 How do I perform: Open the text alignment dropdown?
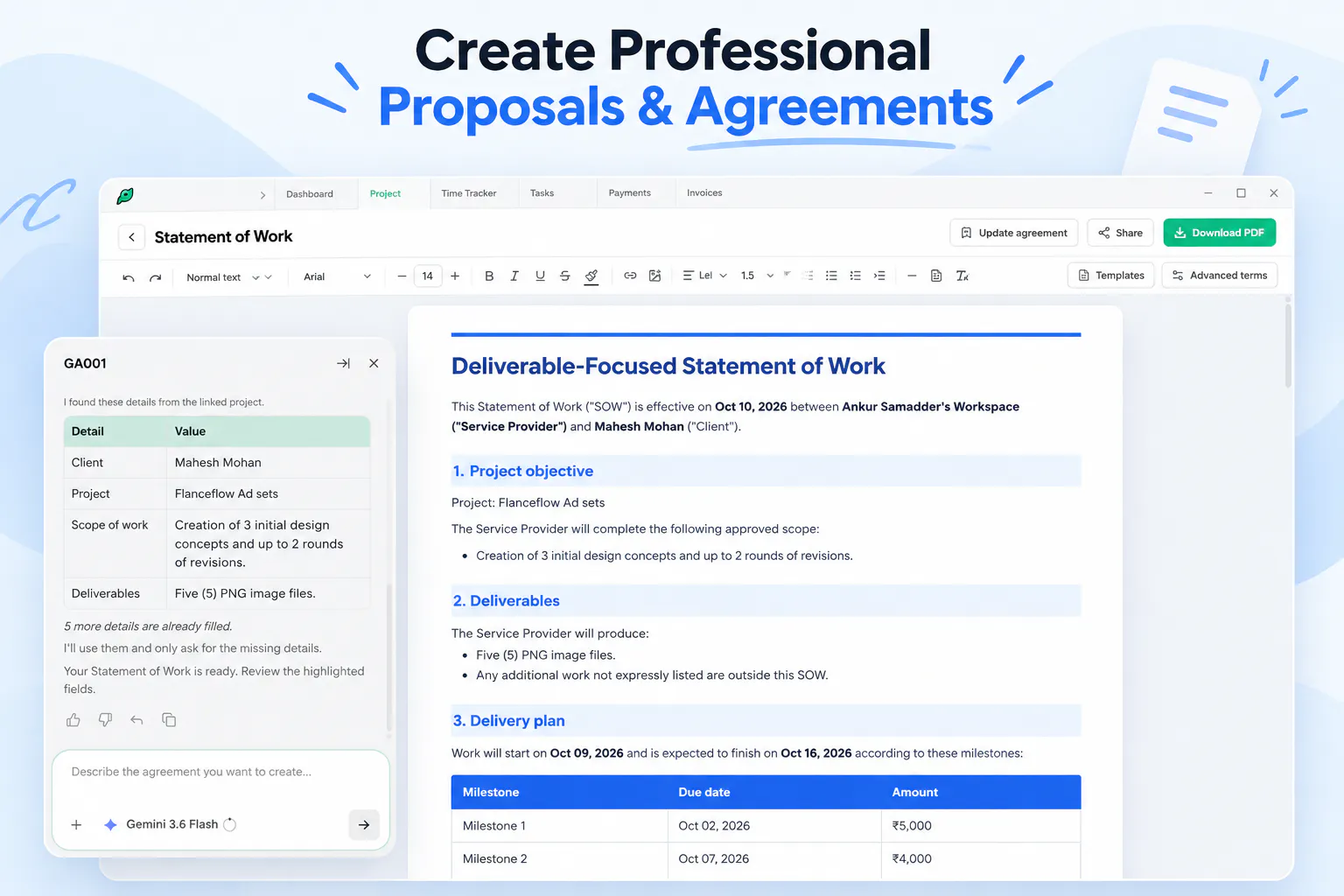[x=704, y=276]
